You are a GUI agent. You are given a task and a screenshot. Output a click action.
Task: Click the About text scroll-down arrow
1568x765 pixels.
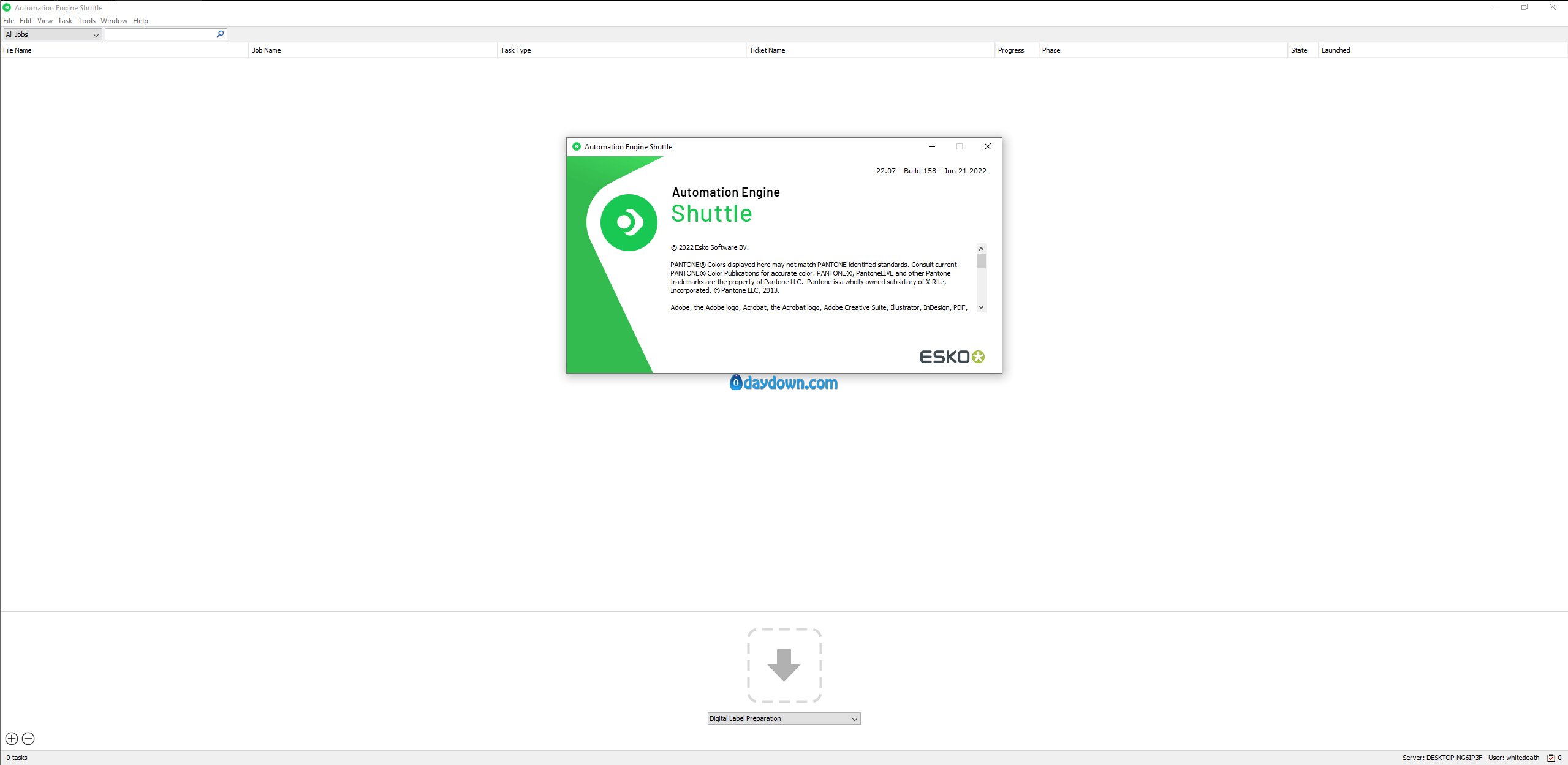coord(981,307)
